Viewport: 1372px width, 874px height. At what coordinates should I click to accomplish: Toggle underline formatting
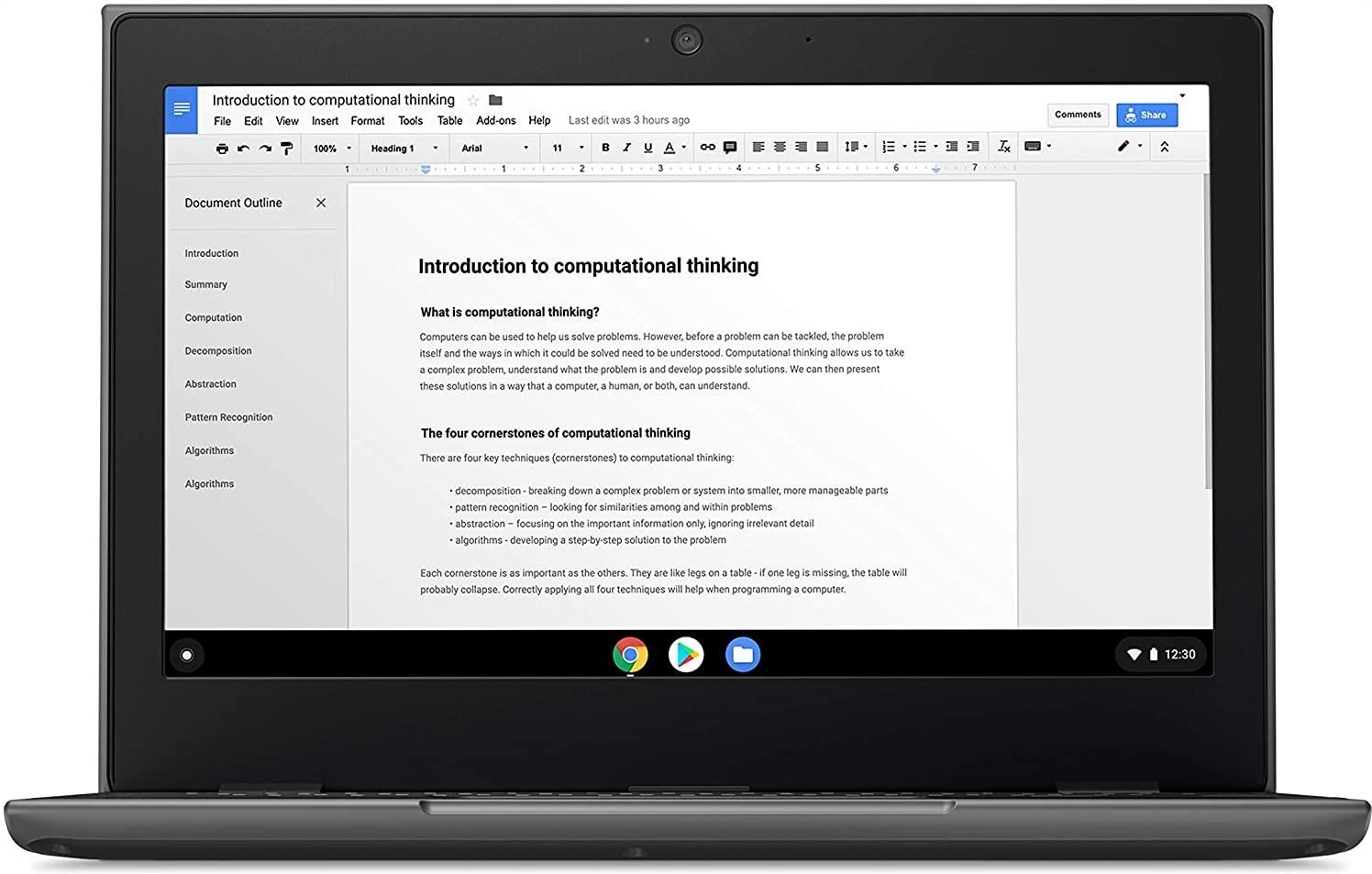pos(647,147)
